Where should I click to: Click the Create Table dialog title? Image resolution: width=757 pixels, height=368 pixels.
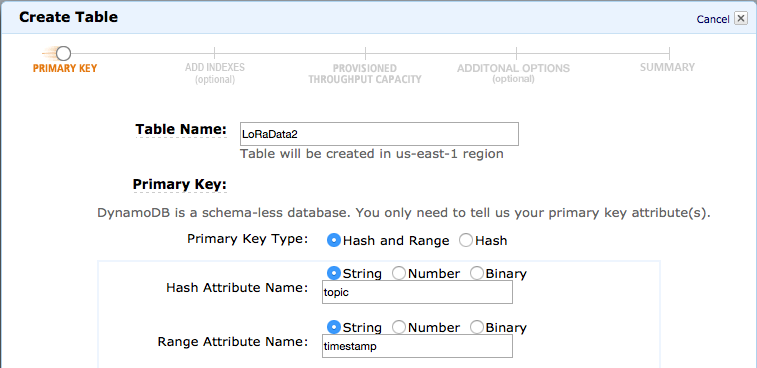tap(69, 17)
